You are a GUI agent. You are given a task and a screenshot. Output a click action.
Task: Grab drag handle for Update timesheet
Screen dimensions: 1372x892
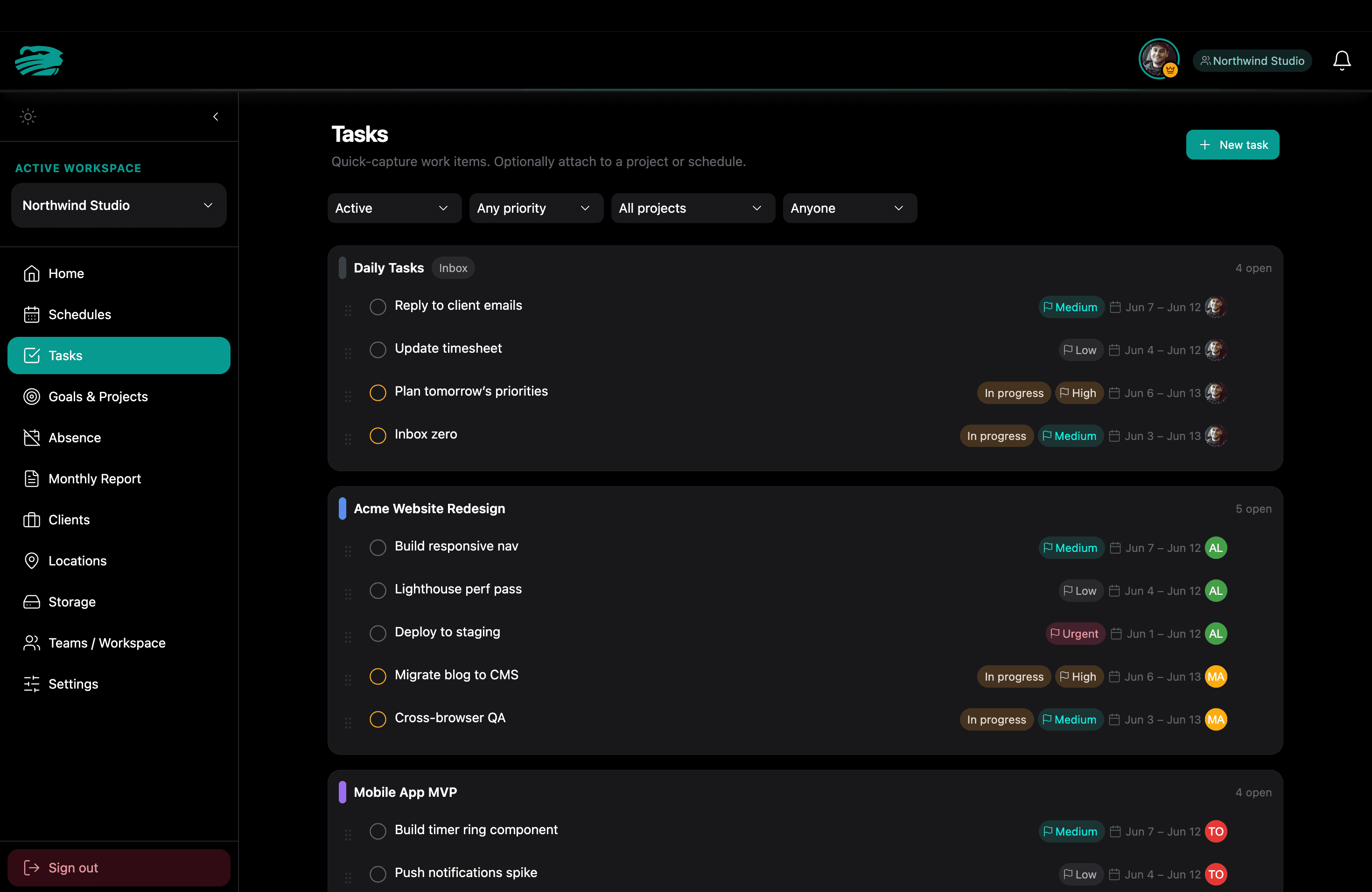[x=348, y=353]
